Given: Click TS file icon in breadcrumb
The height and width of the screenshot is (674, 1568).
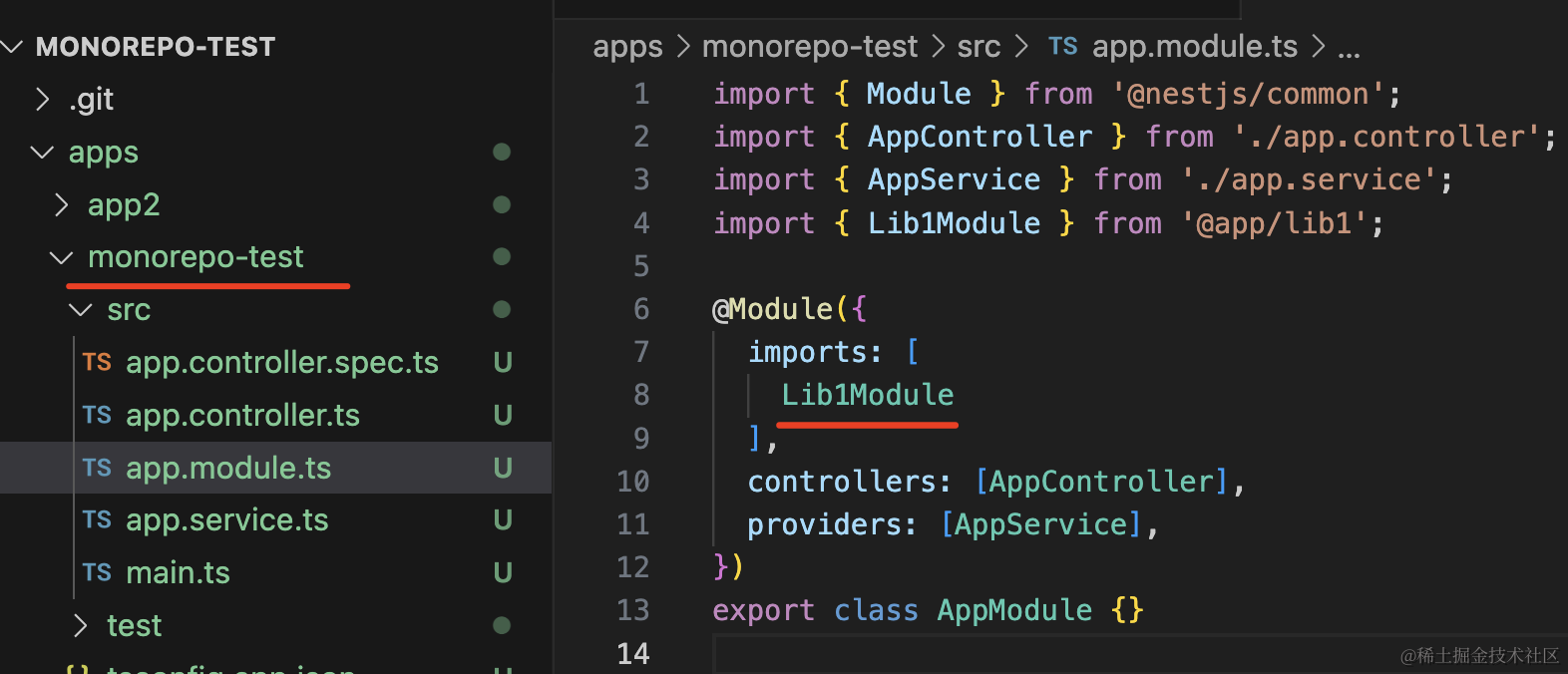Looking at the screenshot, I should click(x=1062, y=46).
